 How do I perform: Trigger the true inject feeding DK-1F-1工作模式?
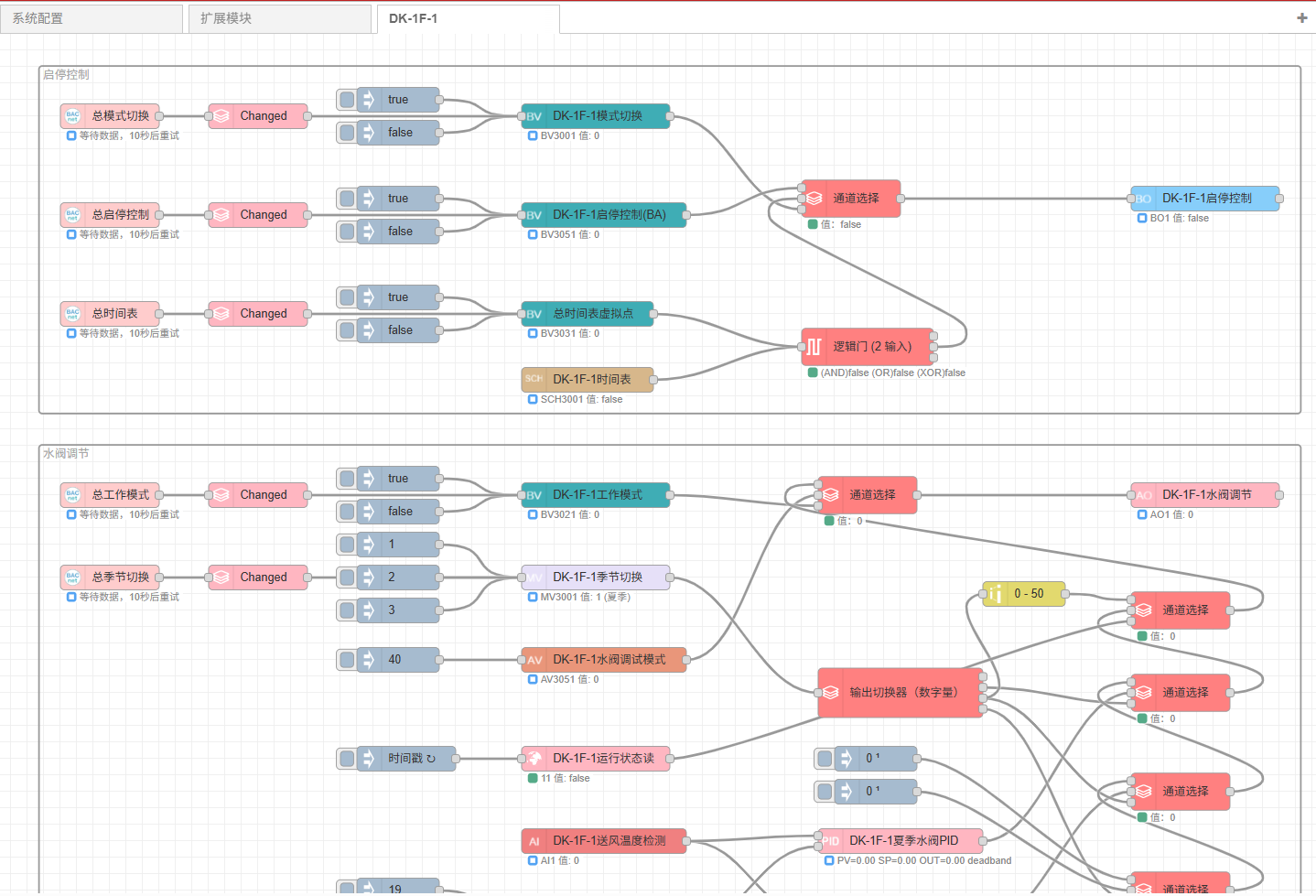(x=347, y=479)
